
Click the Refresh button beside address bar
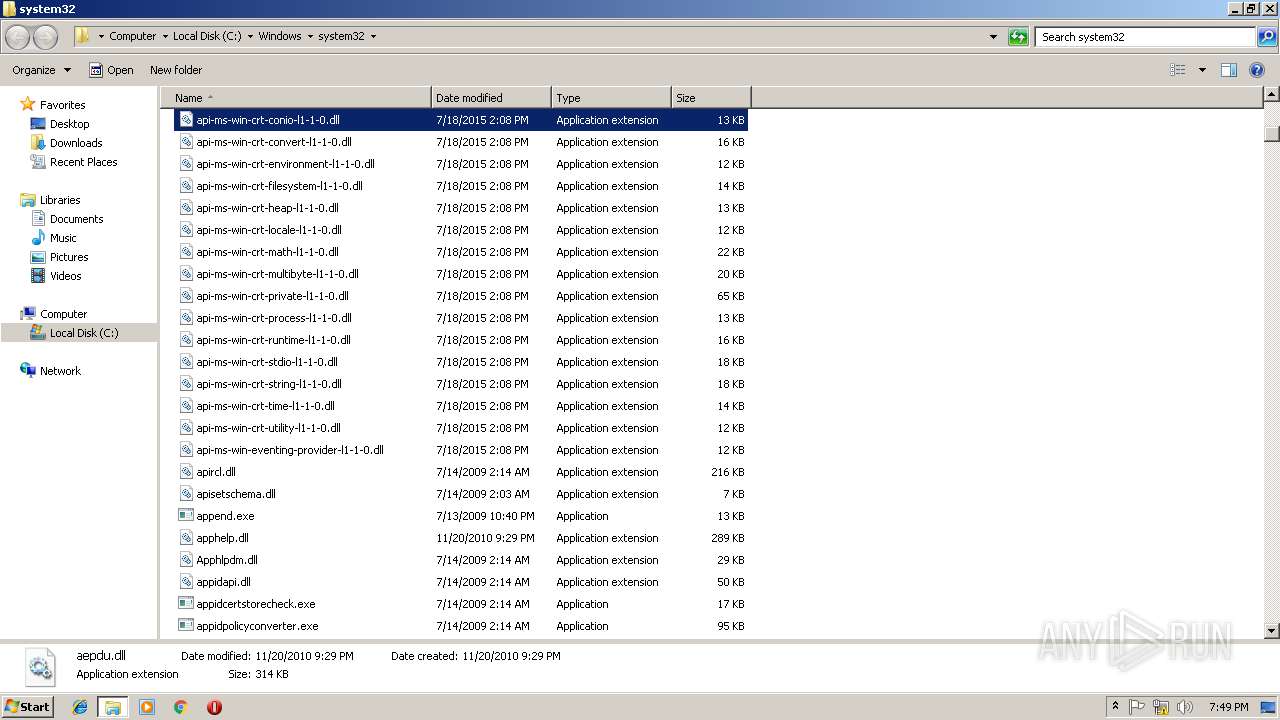(1018, 37)
